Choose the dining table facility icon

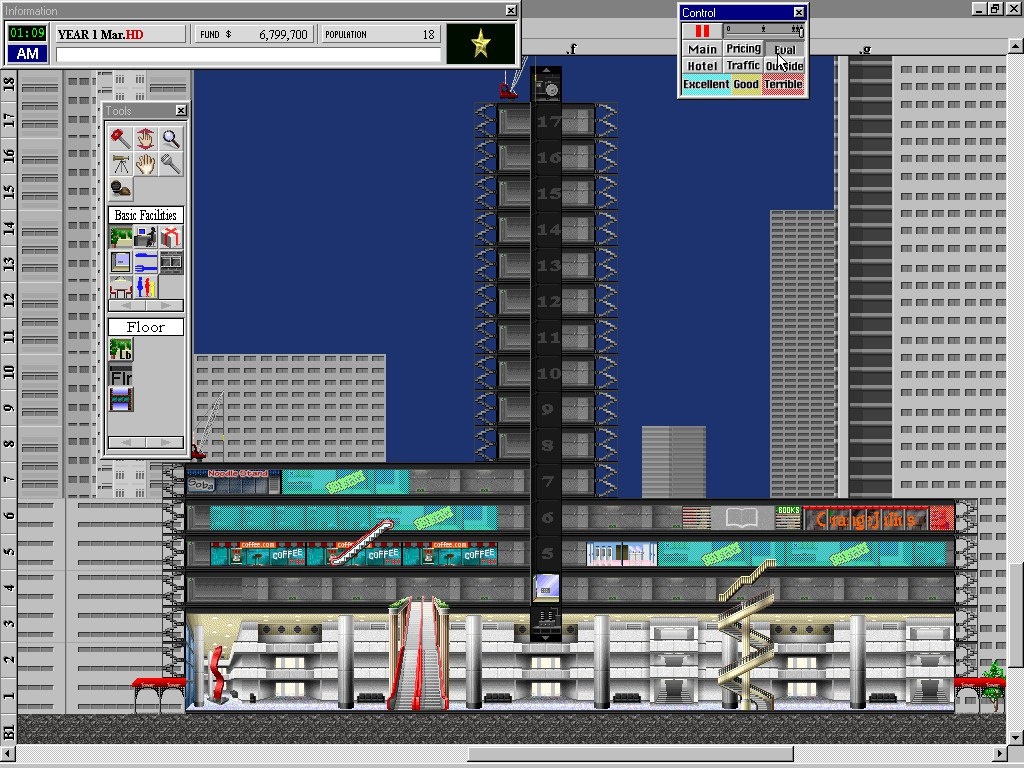click(121, 287)
